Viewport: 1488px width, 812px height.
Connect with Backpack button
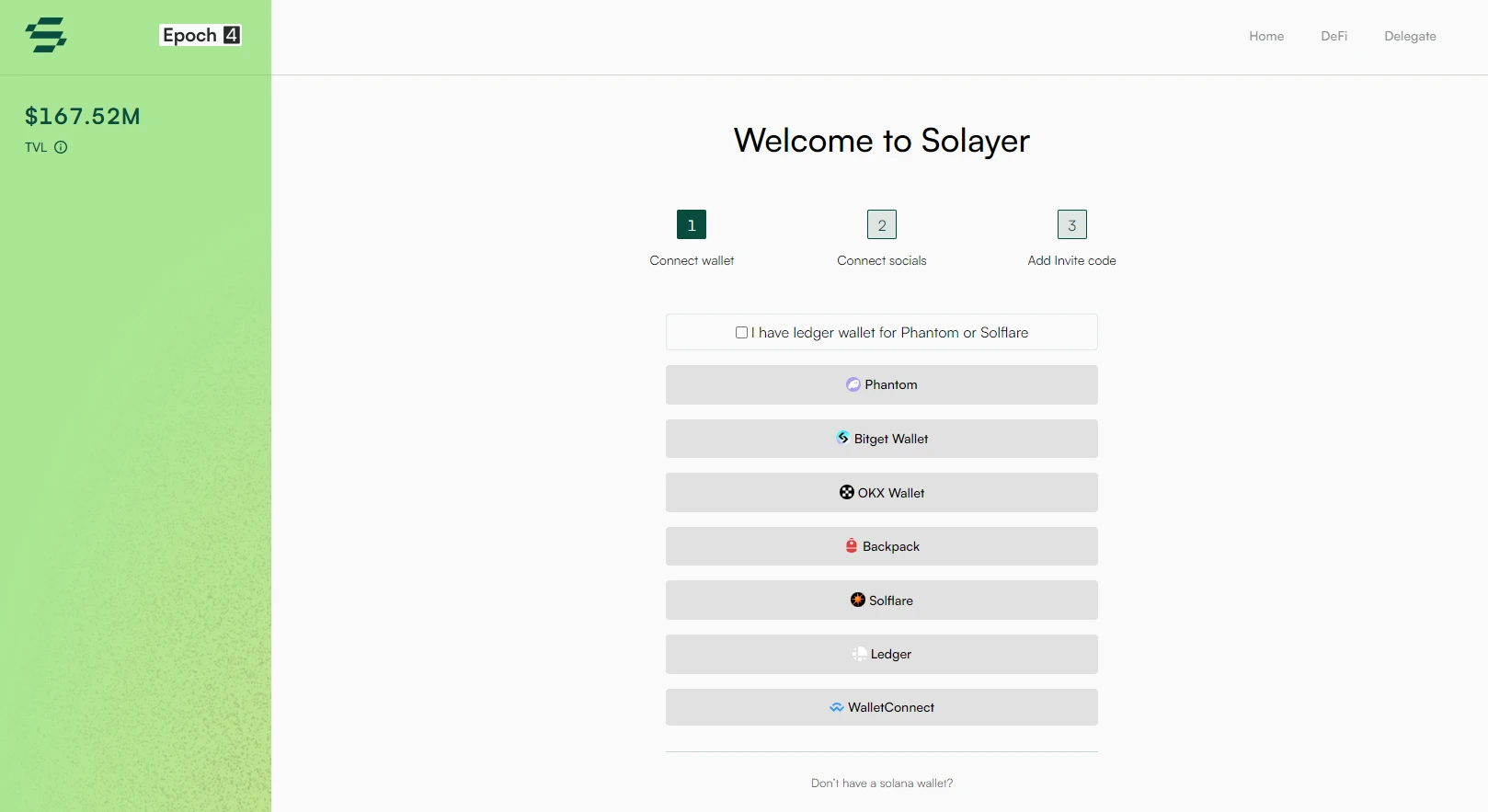[x=882, y=546]
